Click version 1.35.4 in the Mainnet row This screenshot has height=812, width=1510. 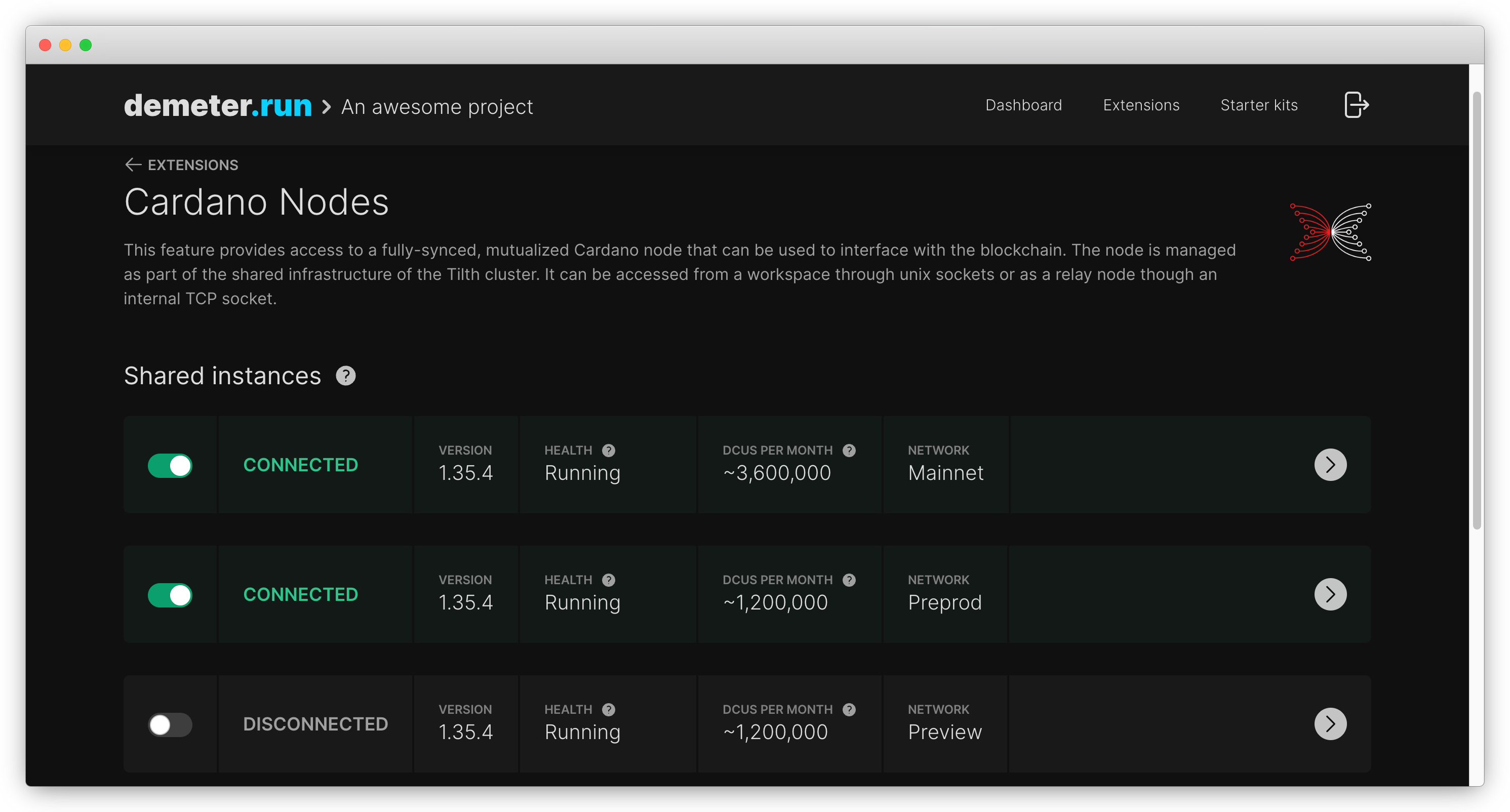465,473
